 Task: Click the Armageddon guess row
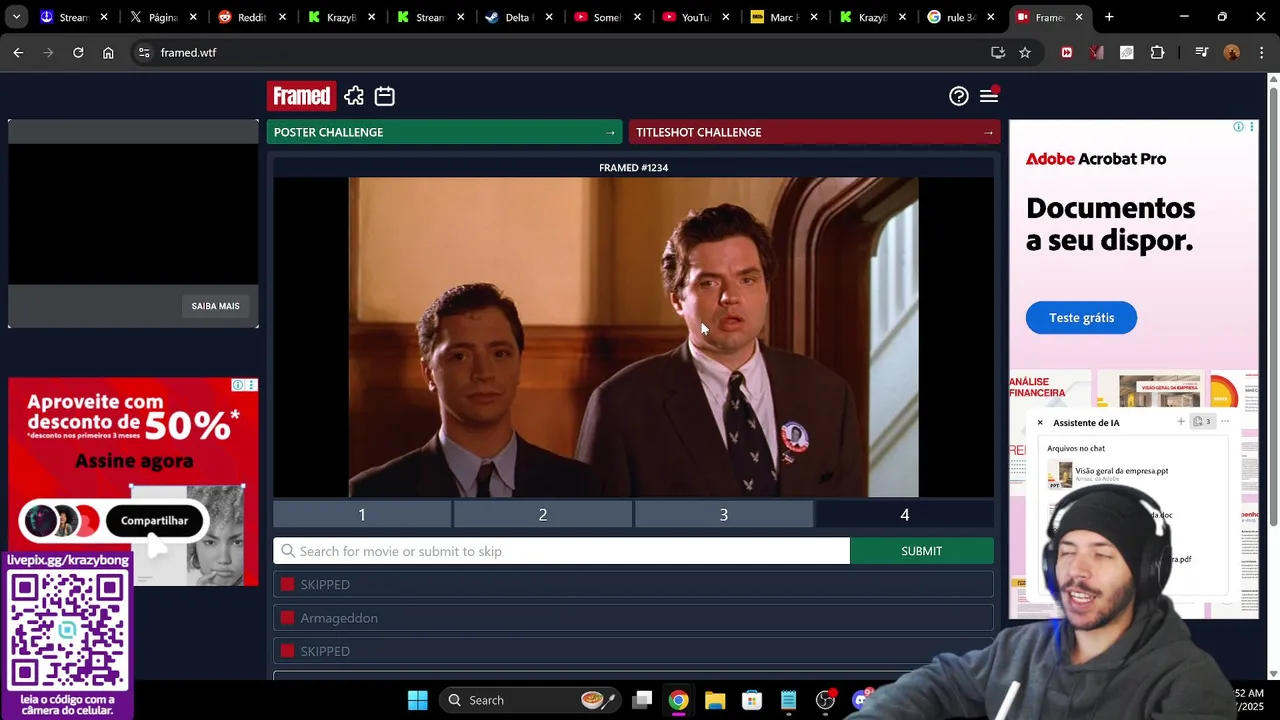click(633, 618)
